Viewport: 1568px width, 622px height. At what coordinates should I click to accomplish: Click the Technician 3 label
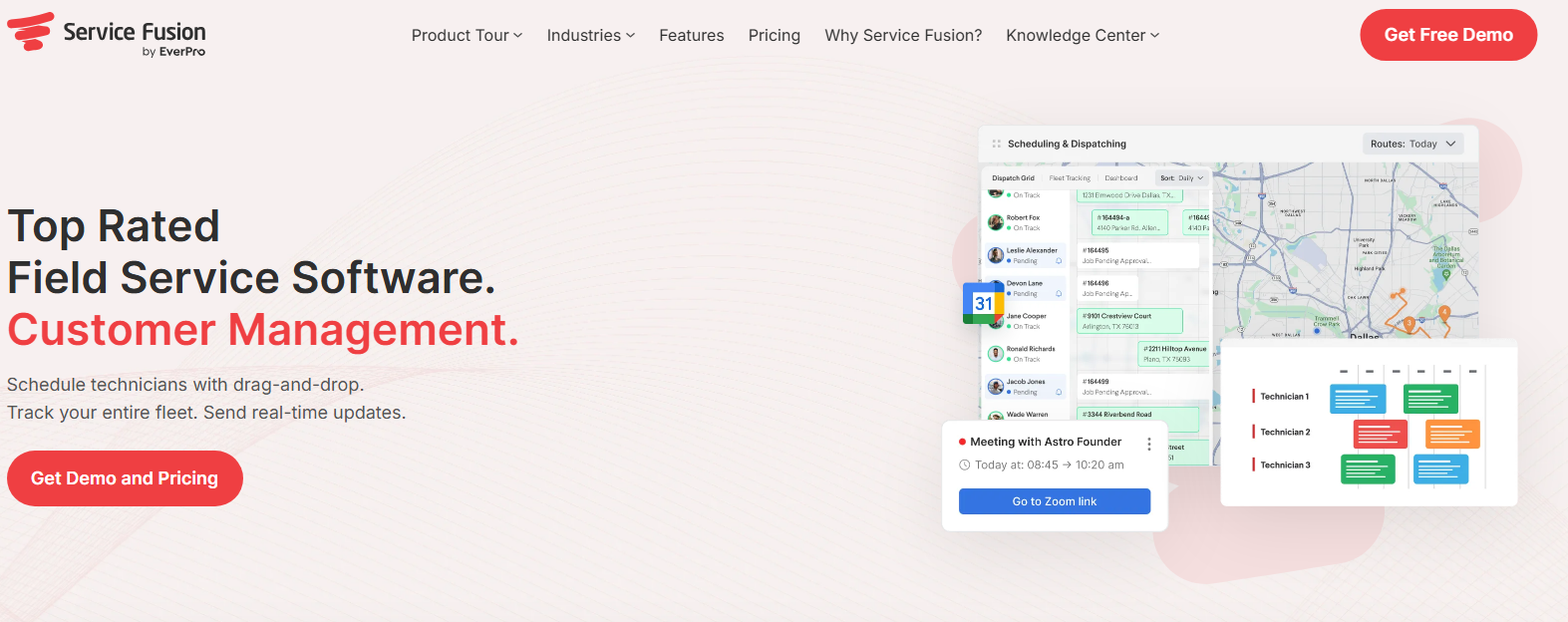coord(1285,466)
